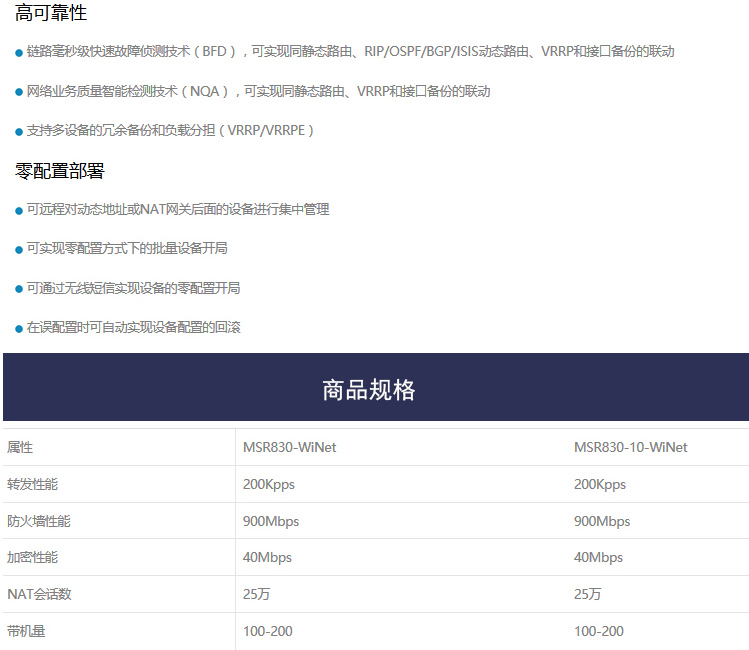Click the MSR830-10-WiNet column header
Viewport: 749px width, 650px height.
click(631, 447)
